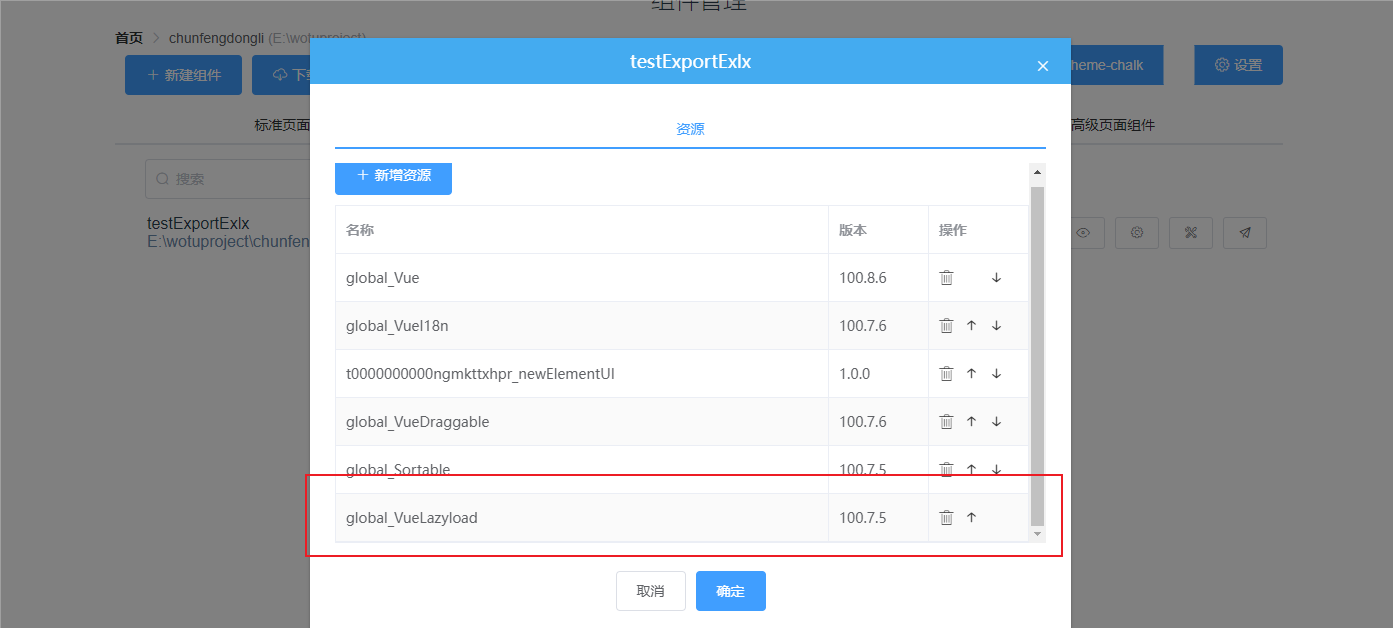Image resolution: width=1393 pixels, height=628 pixels.
Task: Click the 新建组件 button
Action: click(x=183, y=75)
